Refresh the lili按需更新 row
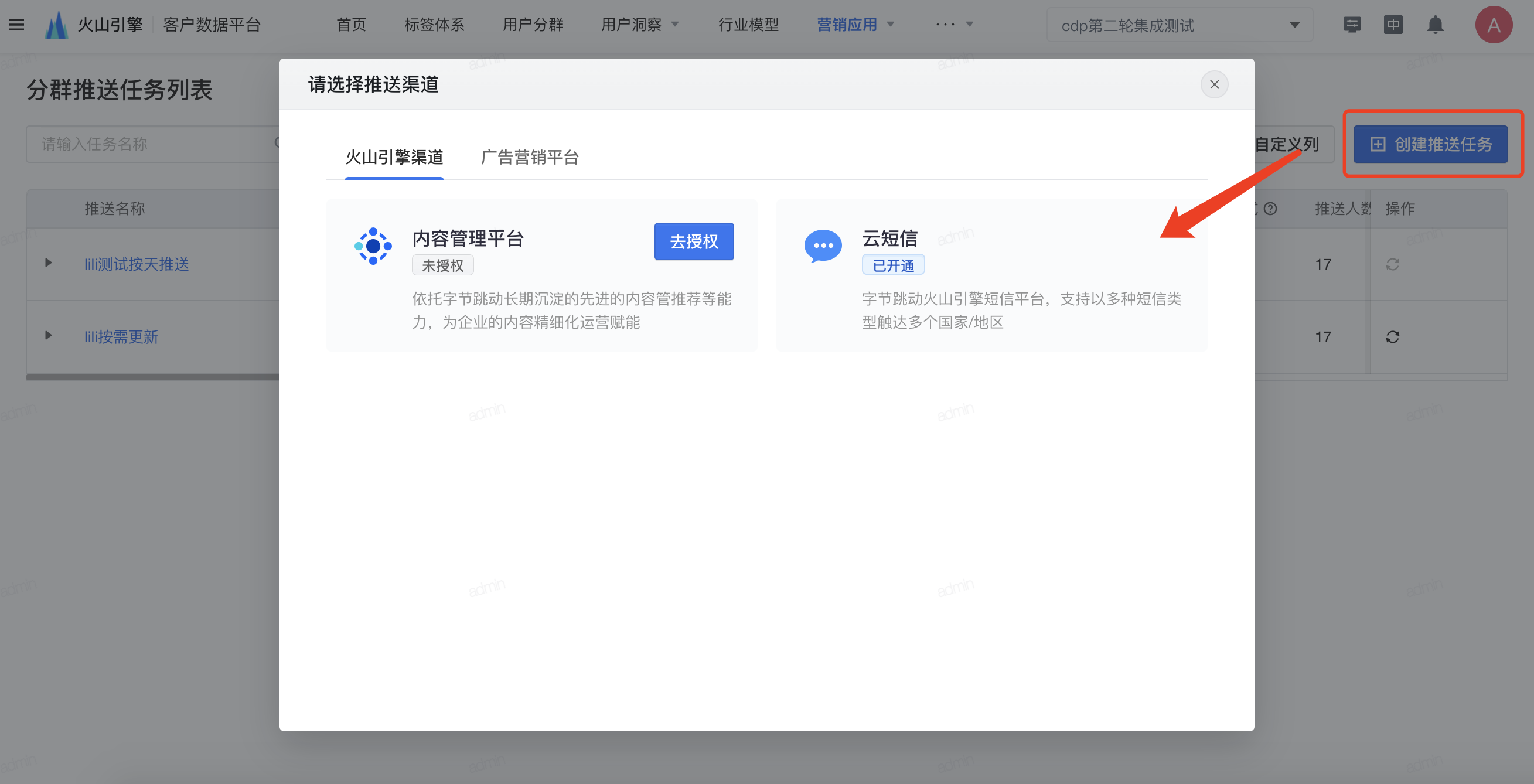 pyautogui.click(x=1392, y=336)
